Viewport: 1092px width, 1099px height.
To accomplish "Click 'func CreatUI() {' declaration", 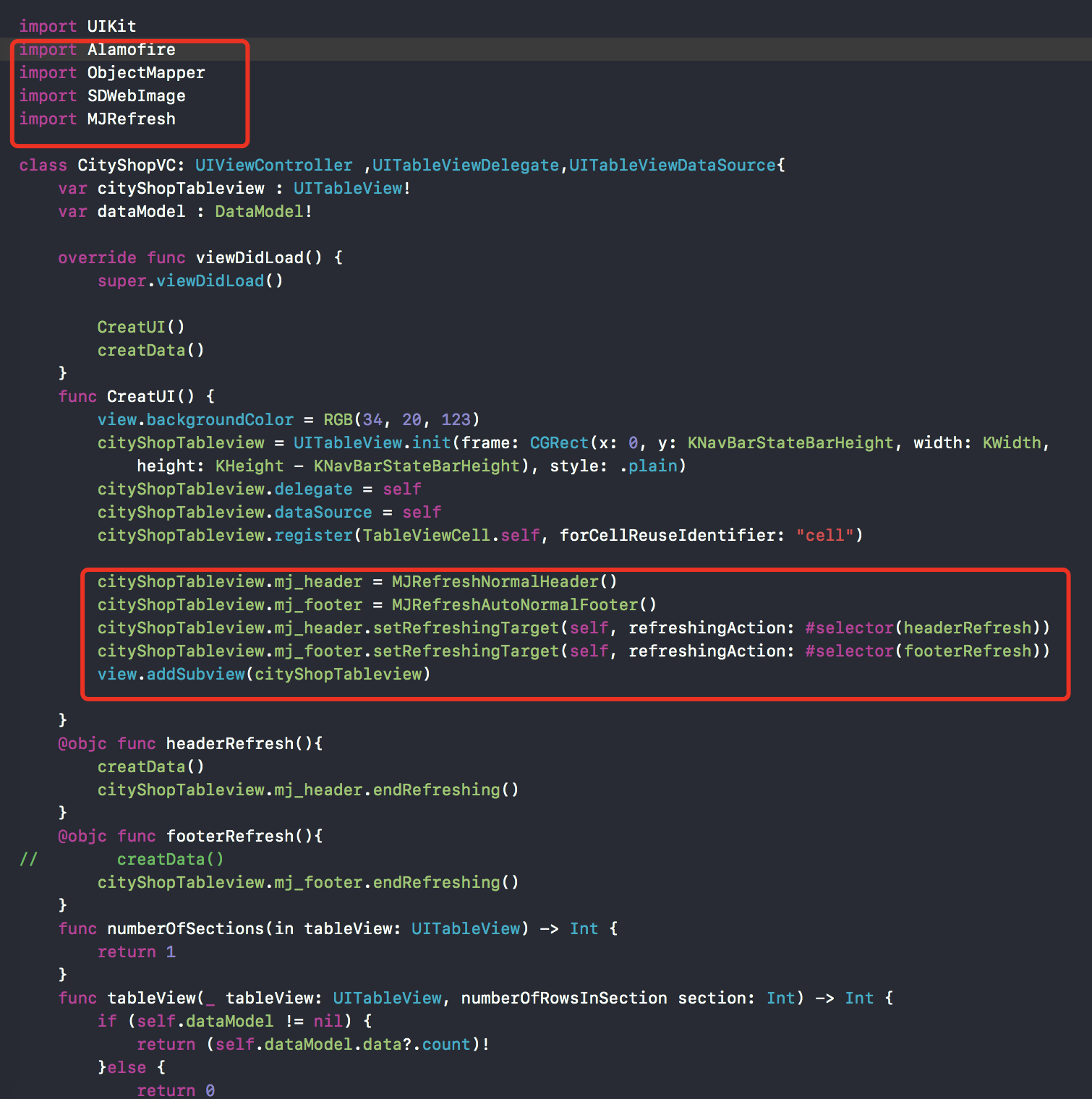I will point(137,397).
